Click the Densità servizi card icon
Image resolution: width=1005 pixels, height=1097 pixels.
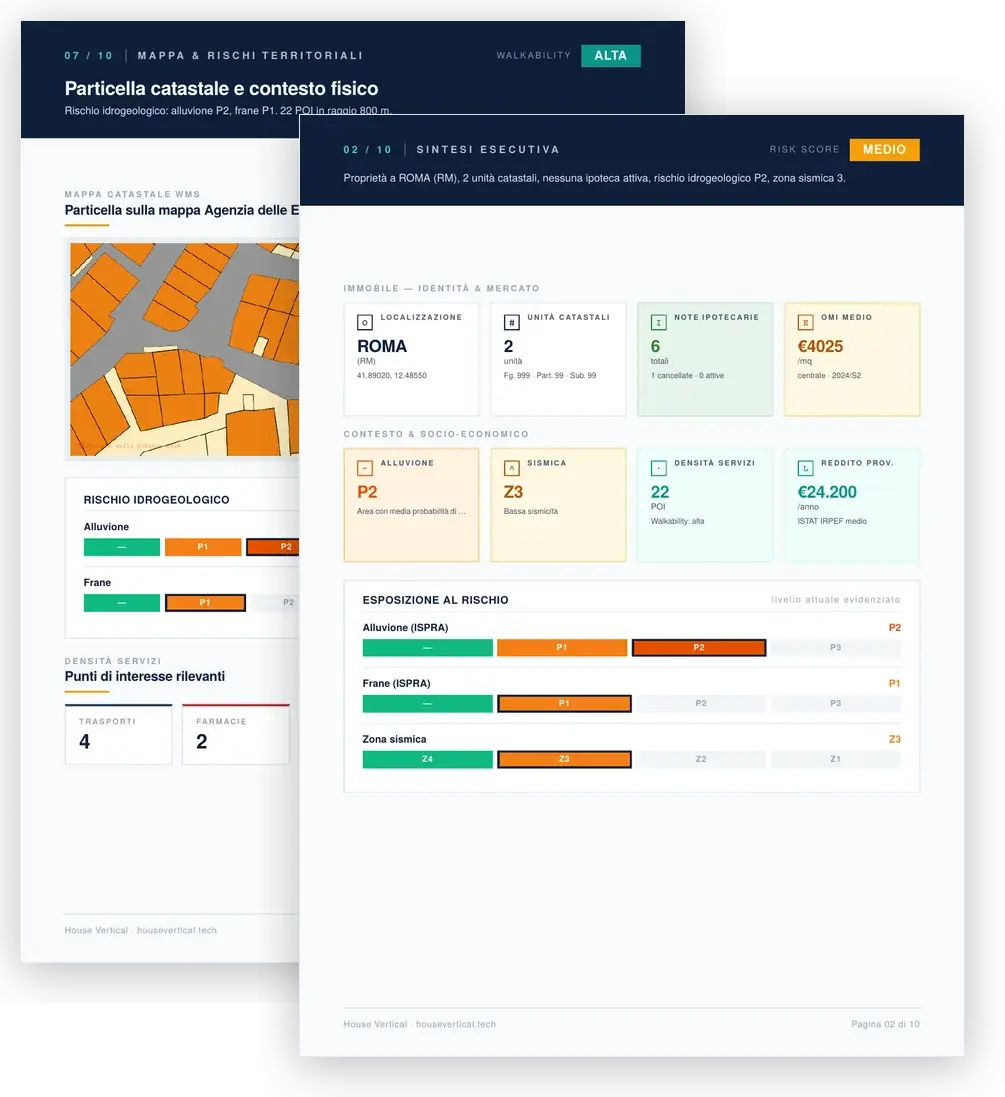(x=659, y=468)
